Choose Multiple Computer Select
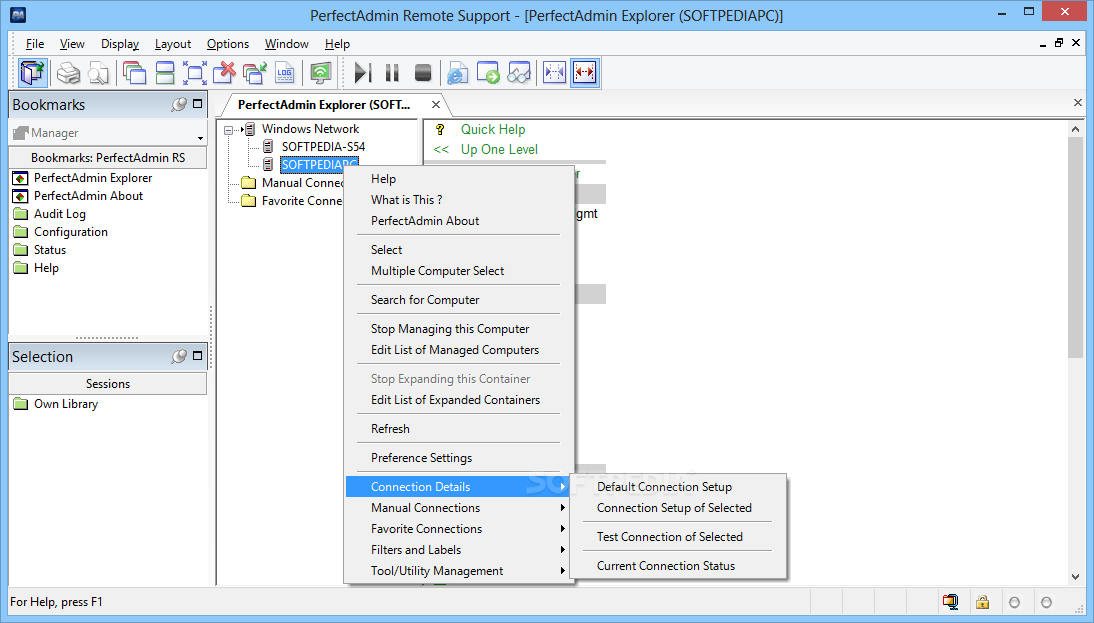The width and height of the screenshot is (1094, 623). (x=437, y=271)
